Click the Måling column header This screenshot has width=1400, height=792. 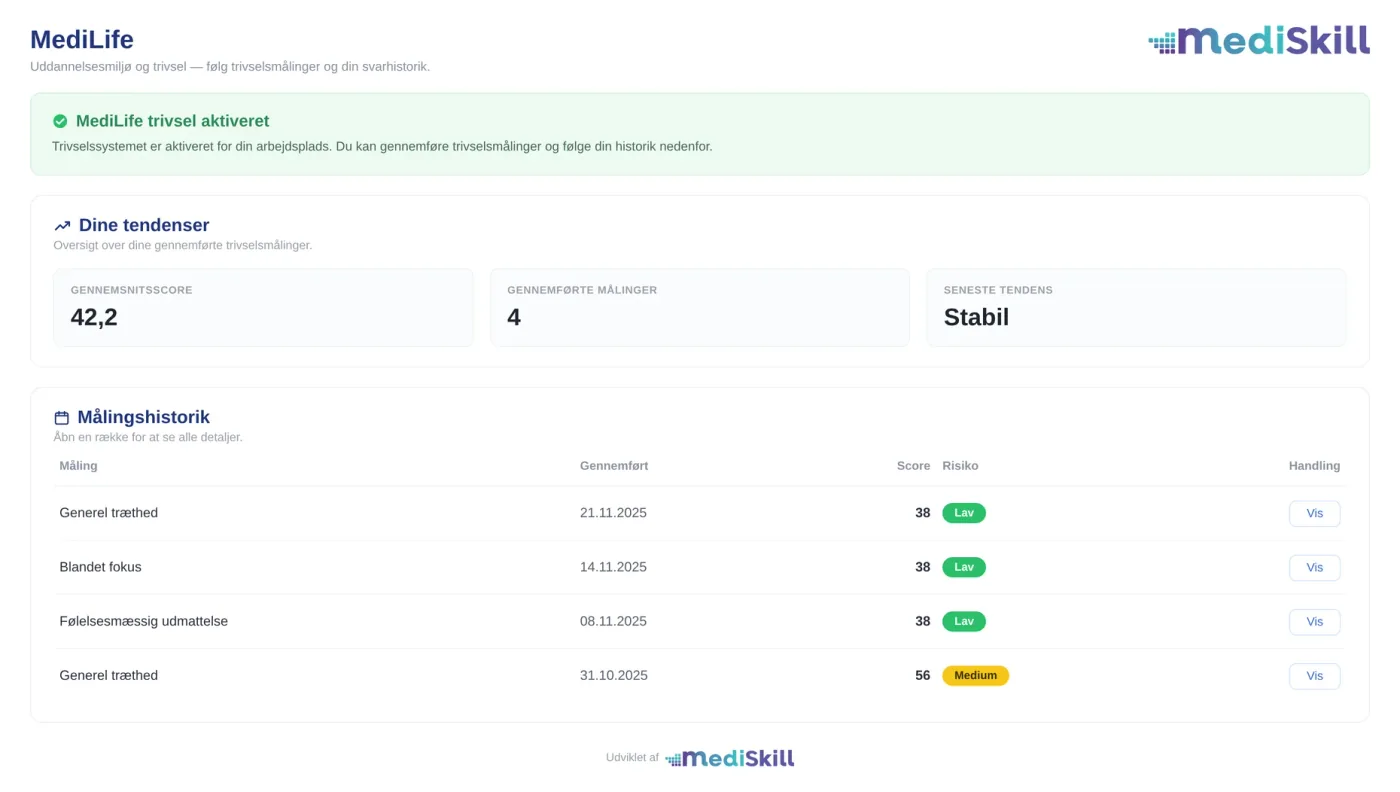pos(79,466)
